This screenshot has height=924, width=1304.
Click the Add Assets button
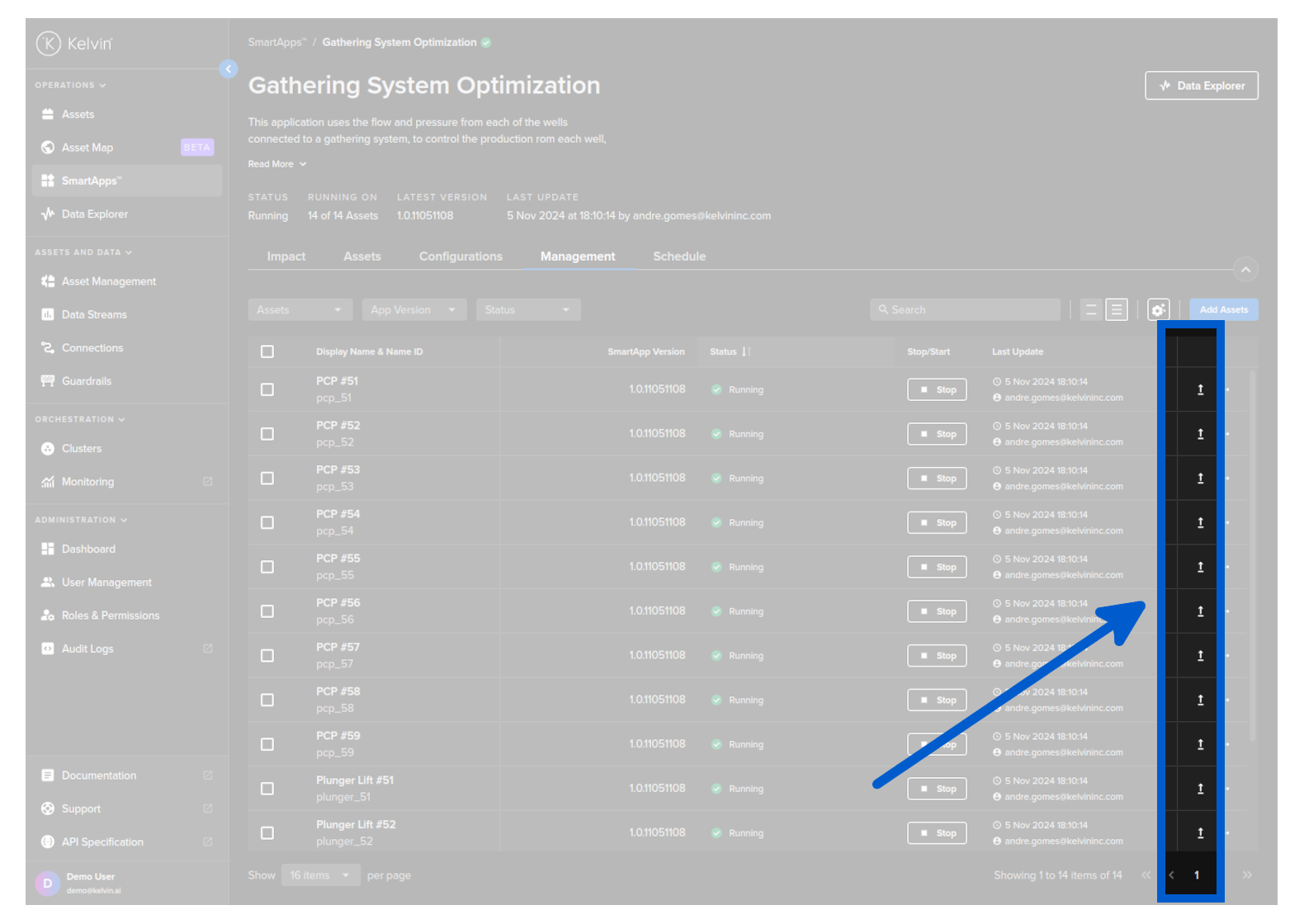1223,310
